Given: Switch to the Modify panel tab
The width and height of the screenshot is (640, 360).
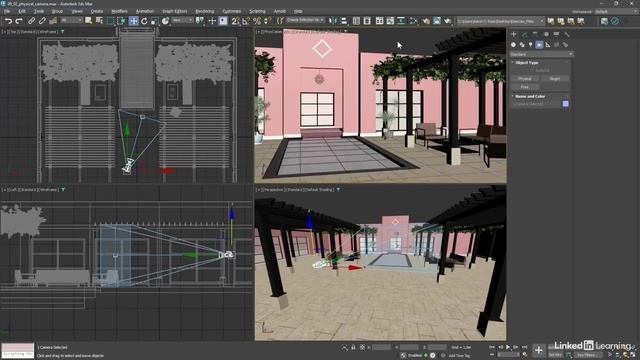Looking at the screenshot, I should (524, 34).
